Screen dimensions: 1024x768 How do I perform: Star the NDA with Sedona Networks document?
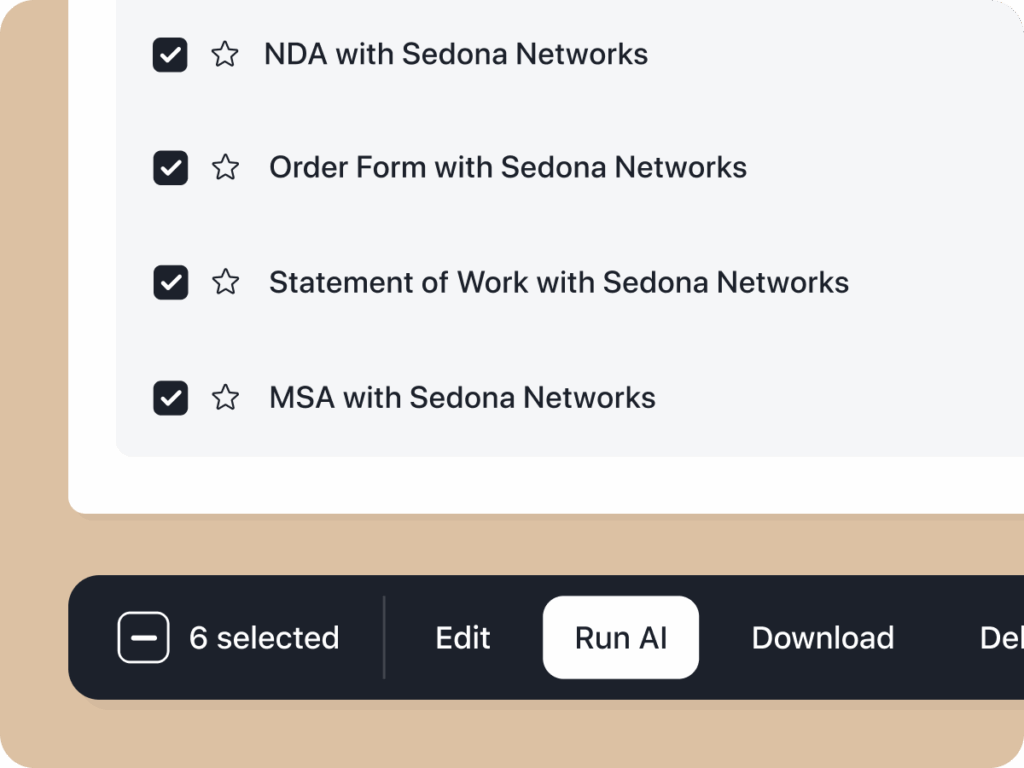(226, 55)
